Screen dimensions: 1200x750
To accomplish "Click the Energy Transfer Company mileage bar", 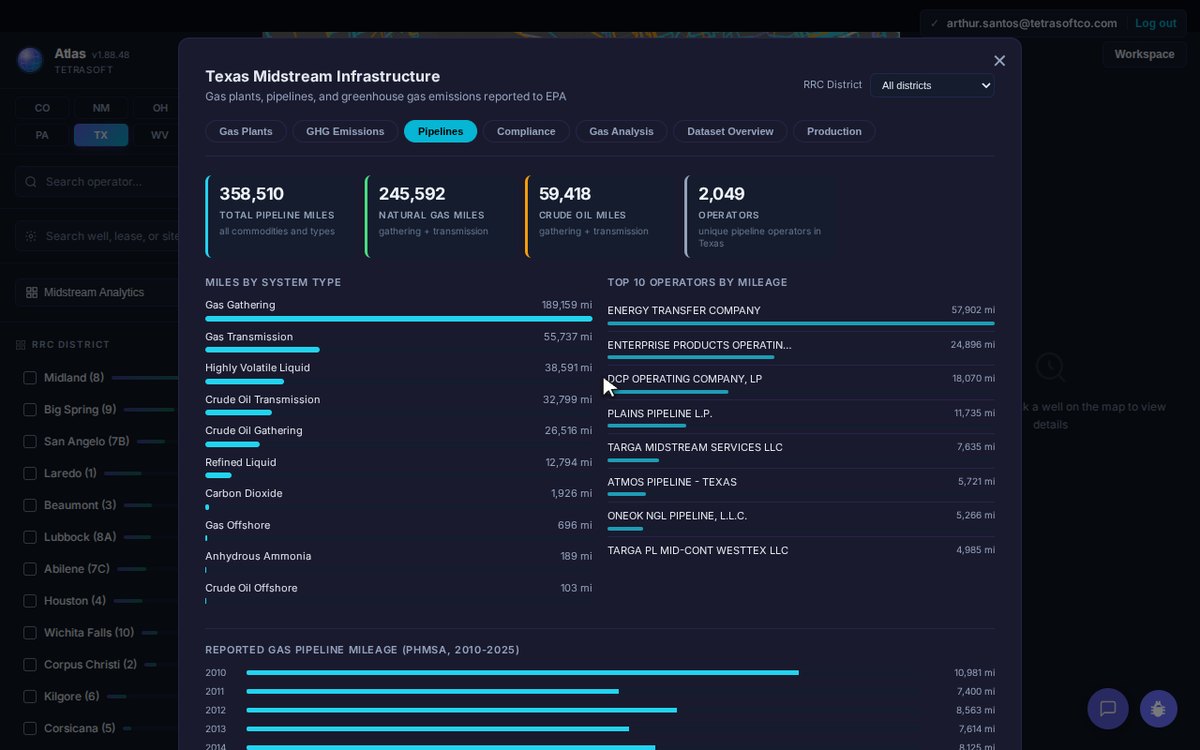I will click(801, 323).
